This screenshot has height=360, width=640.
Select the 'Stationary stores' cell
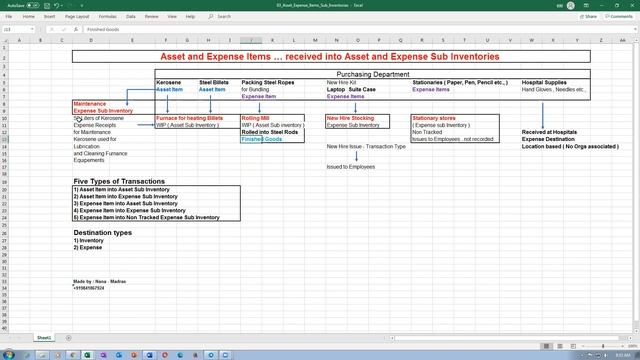tap(434, 118)
